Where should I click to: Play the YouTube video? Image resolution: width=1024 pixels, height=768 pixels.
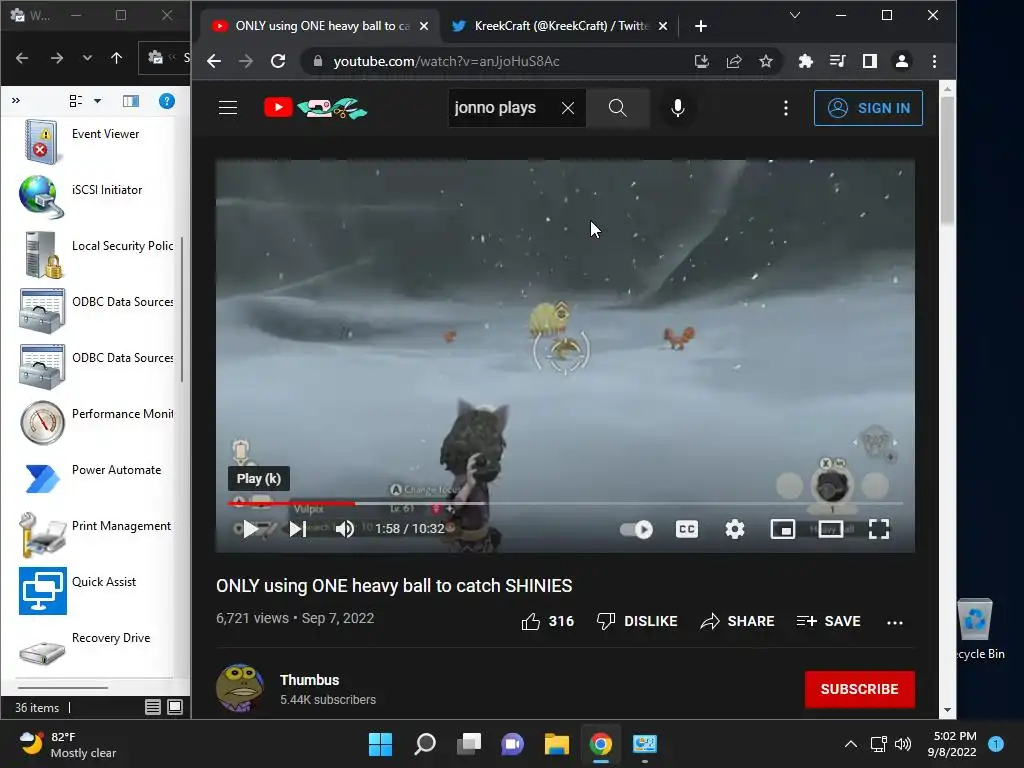250,528
